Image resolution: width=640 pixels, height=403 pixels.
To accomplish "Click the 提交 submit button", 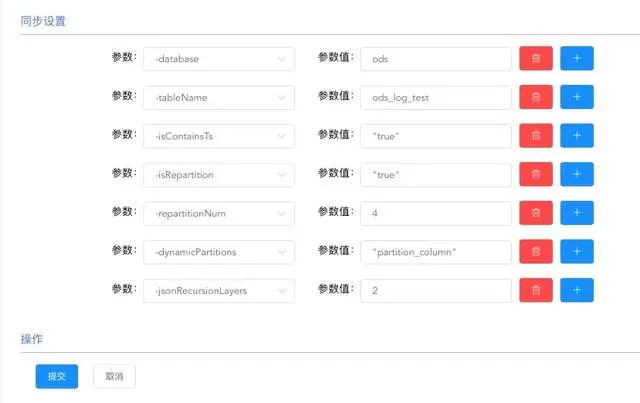I will point(57,376).
